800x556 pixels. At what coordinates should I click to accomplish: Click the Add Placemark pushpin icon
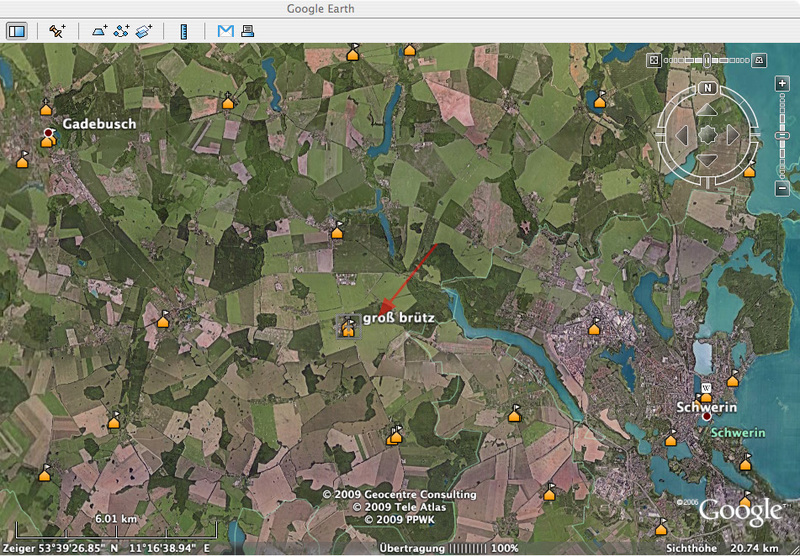pyautogui.click(x=57, y=31)
